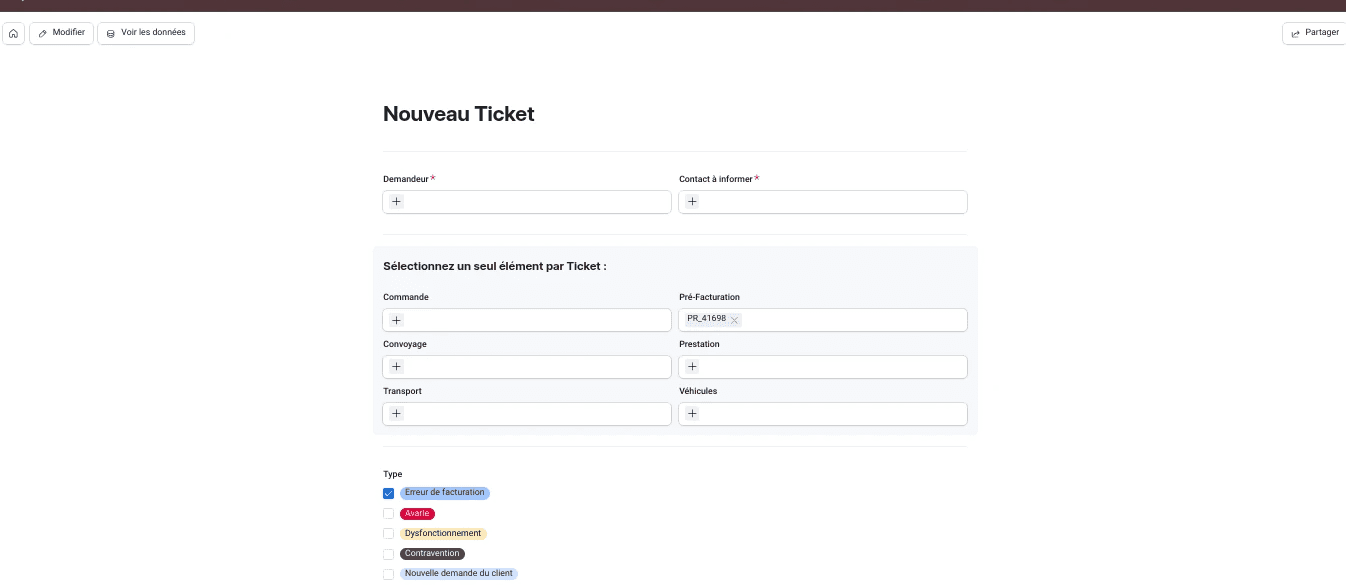Click the Partager button
The image size is (1346, 585).
[x=1314, y=33]
